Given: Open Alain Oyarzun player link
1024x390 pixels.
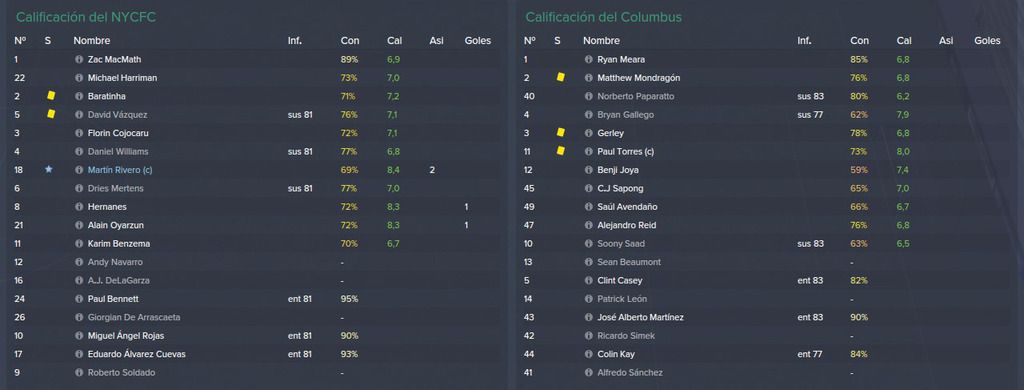Looking at the screenshot, I should (115, 225).
